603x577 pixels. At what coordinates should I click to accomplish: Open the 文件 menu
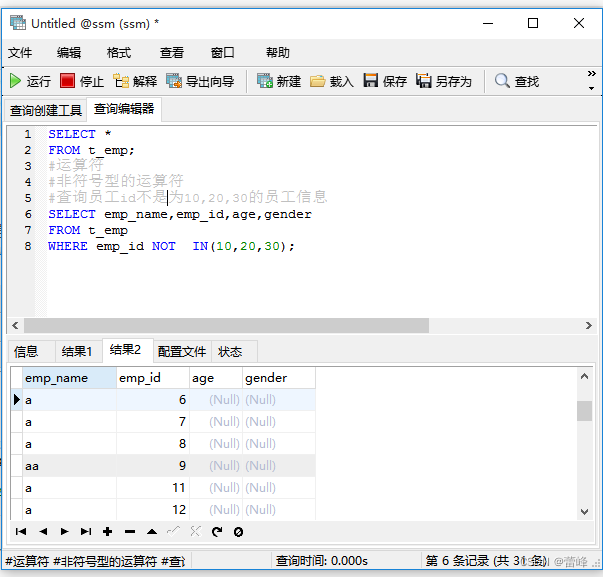[20, 52]
